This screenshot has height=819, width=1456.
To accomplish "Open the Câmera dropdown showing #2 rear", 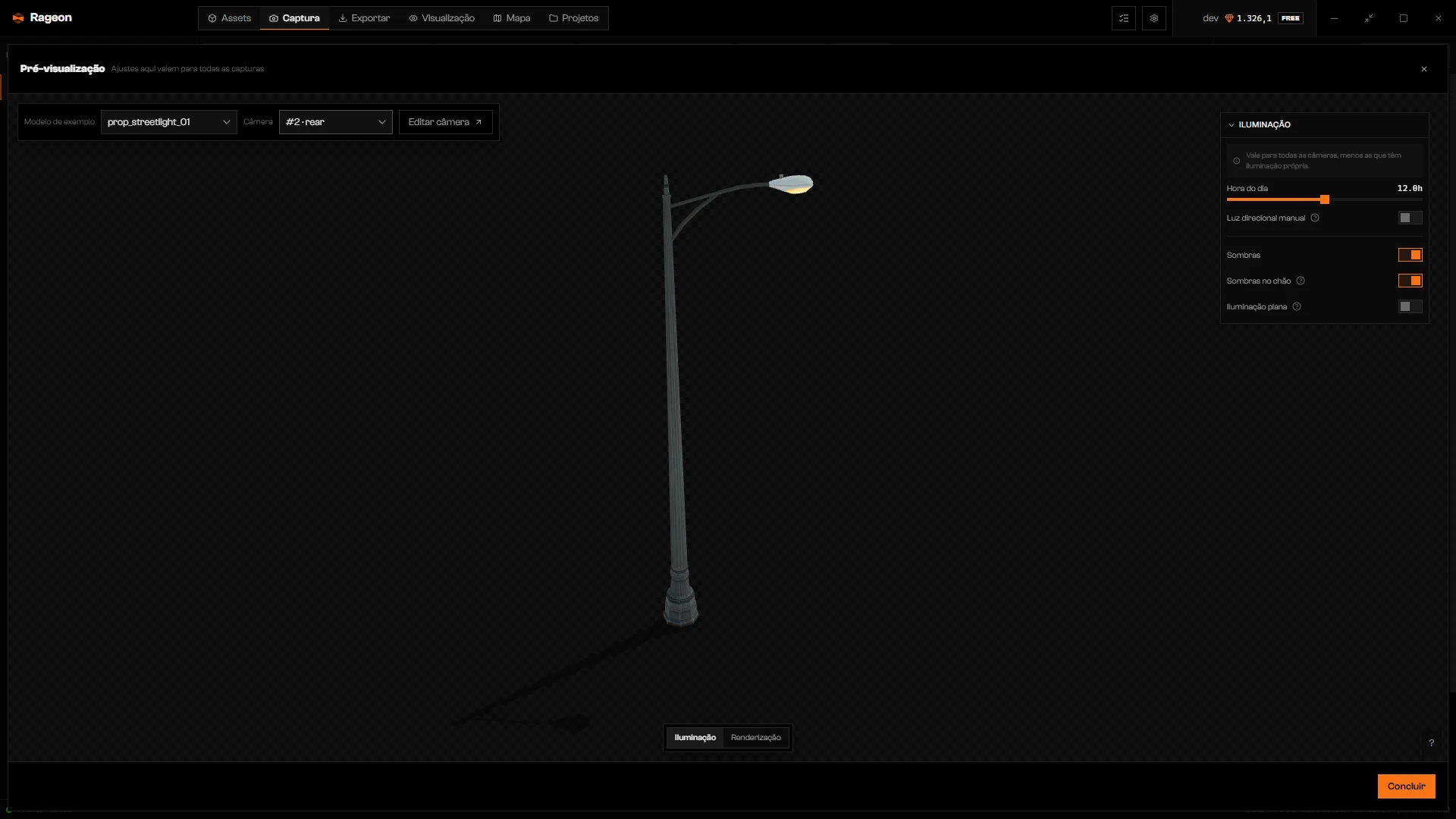I will [336, 122].
